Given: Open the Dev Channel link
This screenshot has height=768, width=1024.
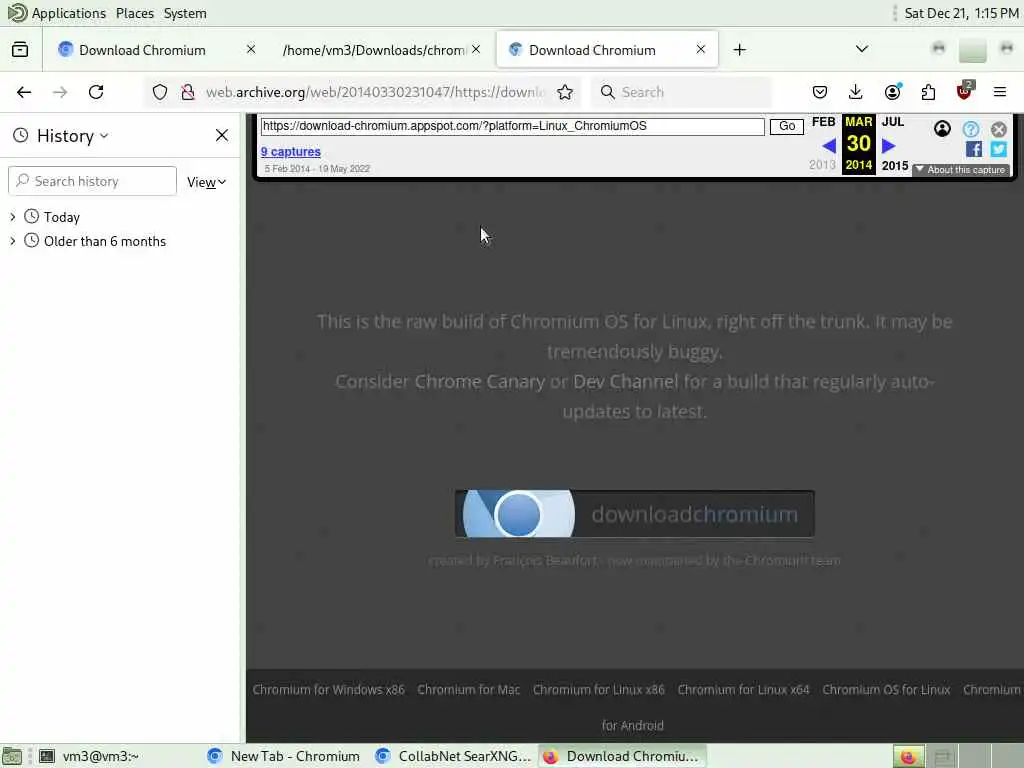Looking at the screenshot, I should pos(626,382).
